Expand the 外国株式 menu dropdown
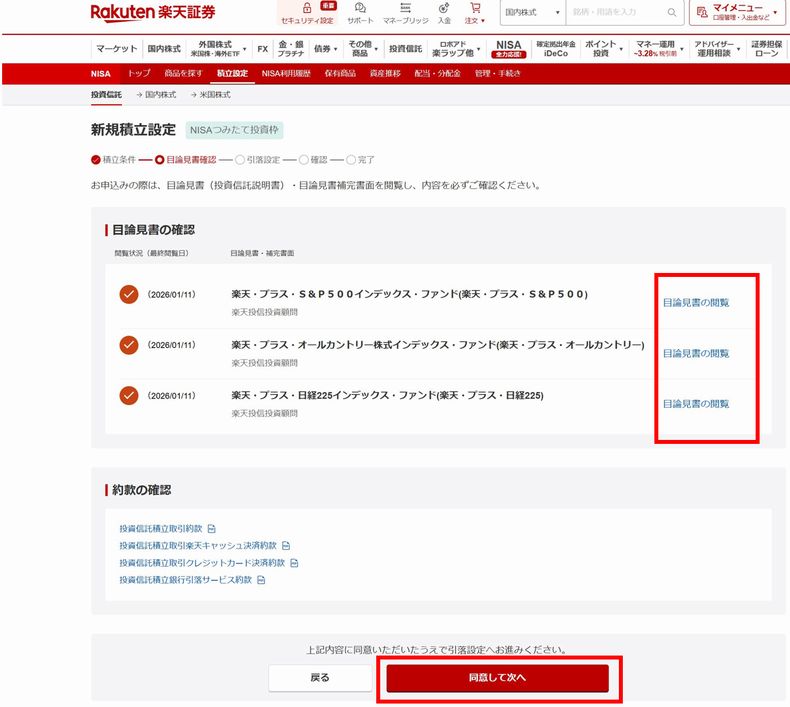Image resolution: width=790 pixels, height=707 pixels. pos(244,49)
